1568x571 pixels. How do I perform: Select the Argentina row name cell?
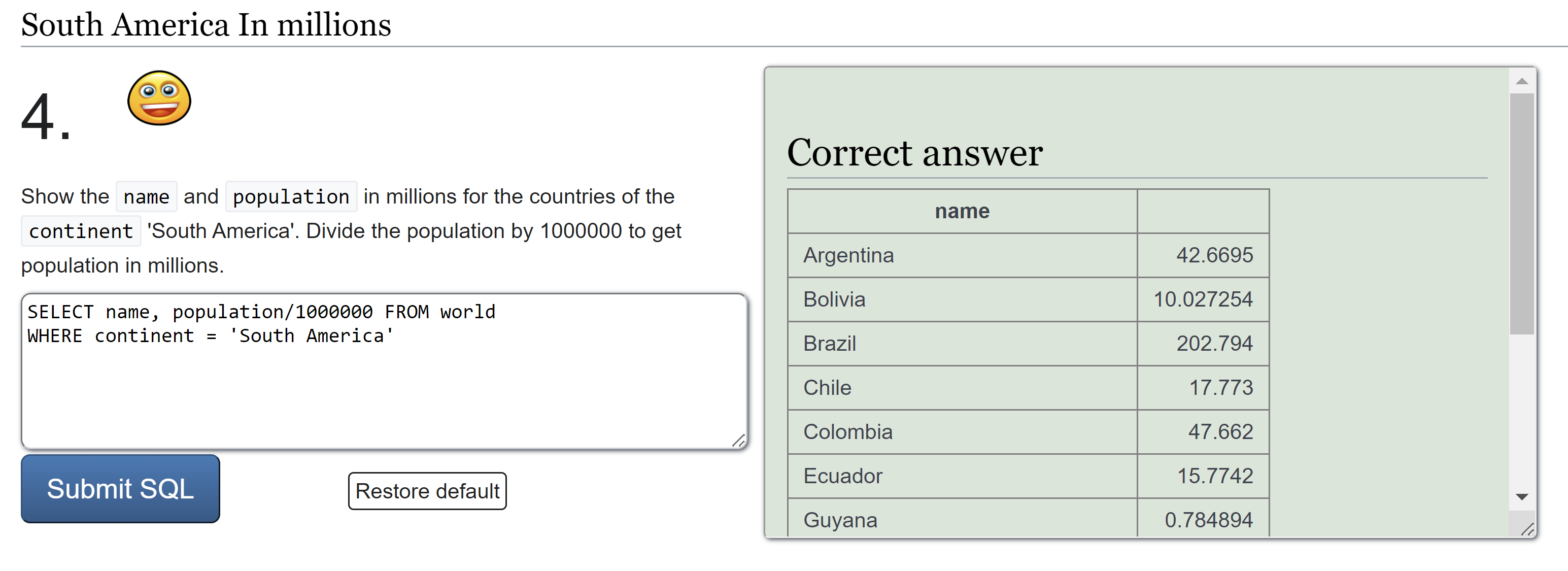tap(848, 255)
